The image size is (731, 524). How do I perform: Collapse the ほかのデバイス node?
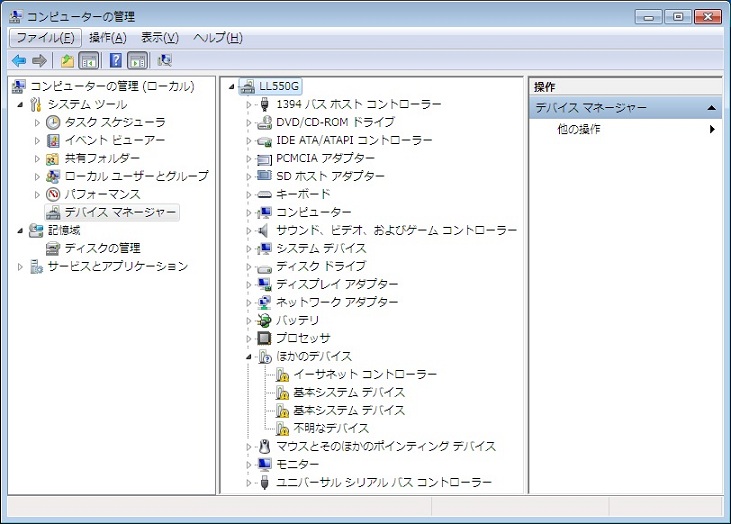(248, 357)
